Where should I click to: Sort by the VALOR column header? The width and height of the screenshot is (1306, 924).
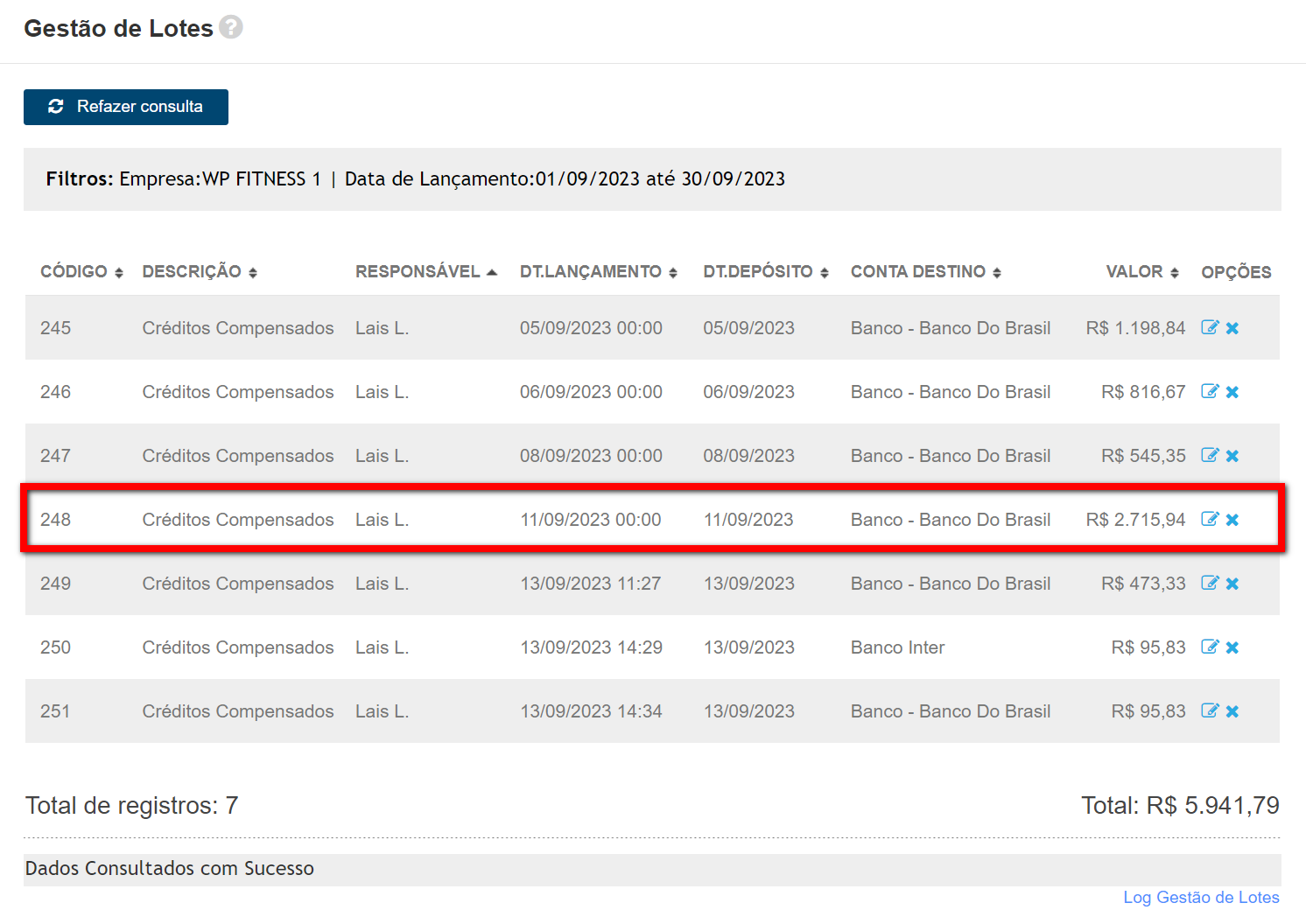pyautogui.click(x=1141, y=272)
